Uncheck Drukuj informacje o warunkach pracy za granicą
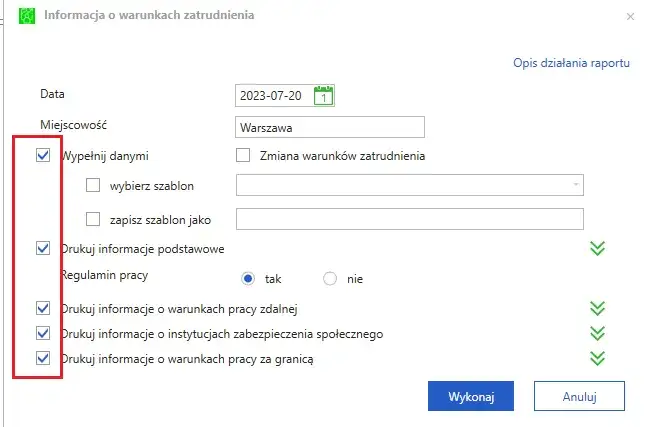Viewport: 648px width, 427px height. coord(43,358)
